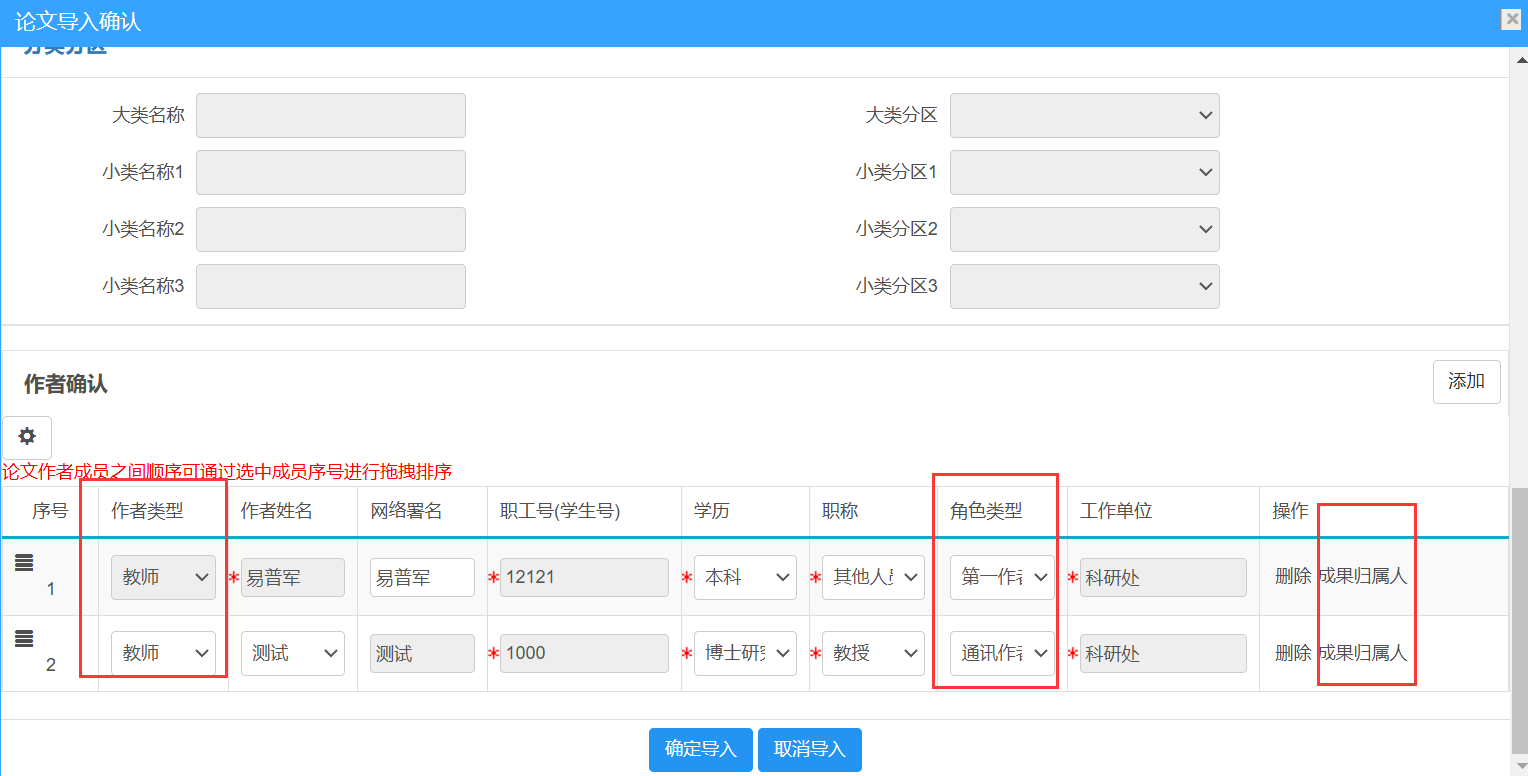The width and height of the screenshot is (1528, 776).
Task: Click row 1 drag handle icon
Action: click(x=24, y=563)
